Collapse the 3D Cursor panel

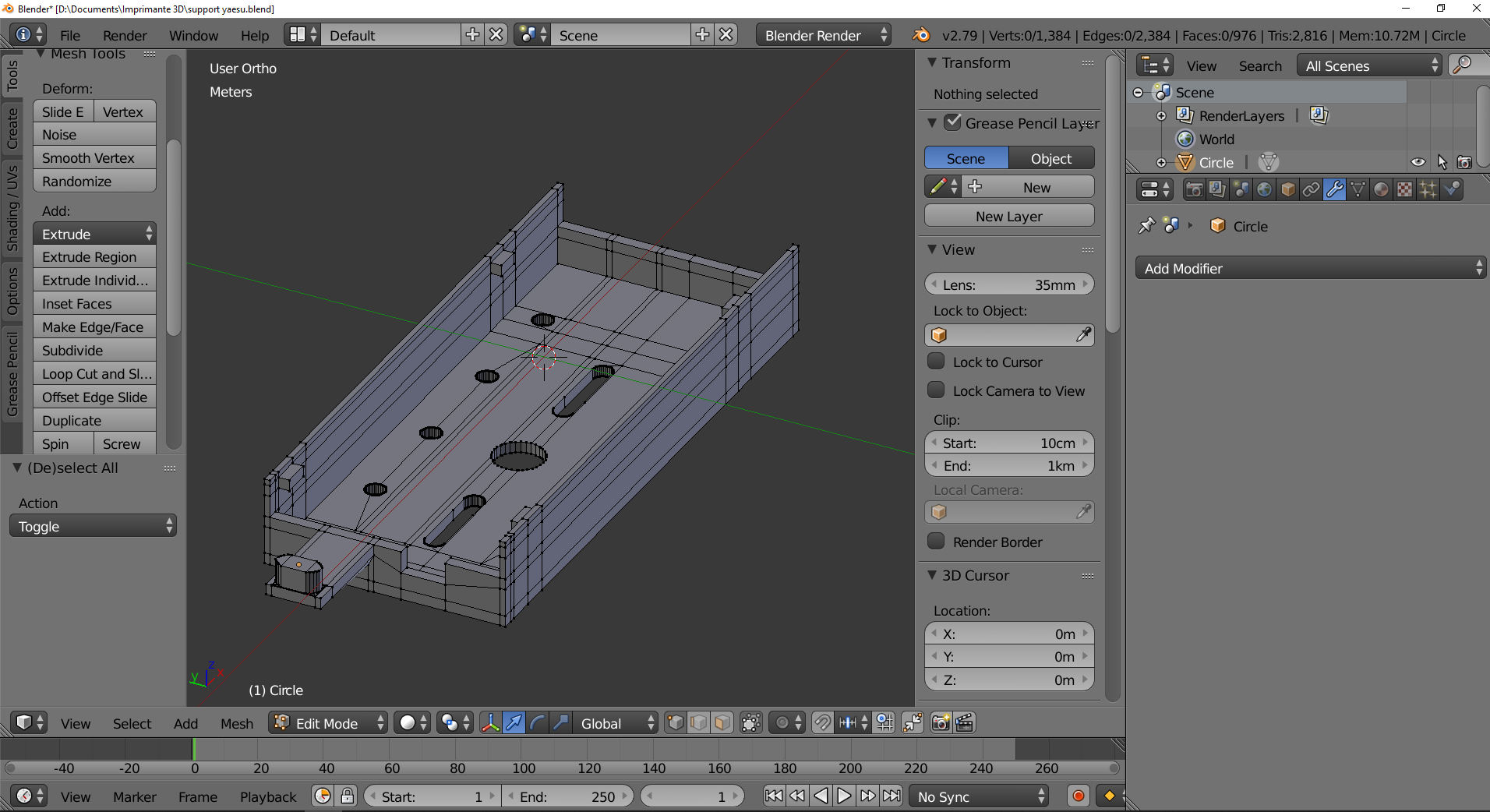tap(932, 575)
